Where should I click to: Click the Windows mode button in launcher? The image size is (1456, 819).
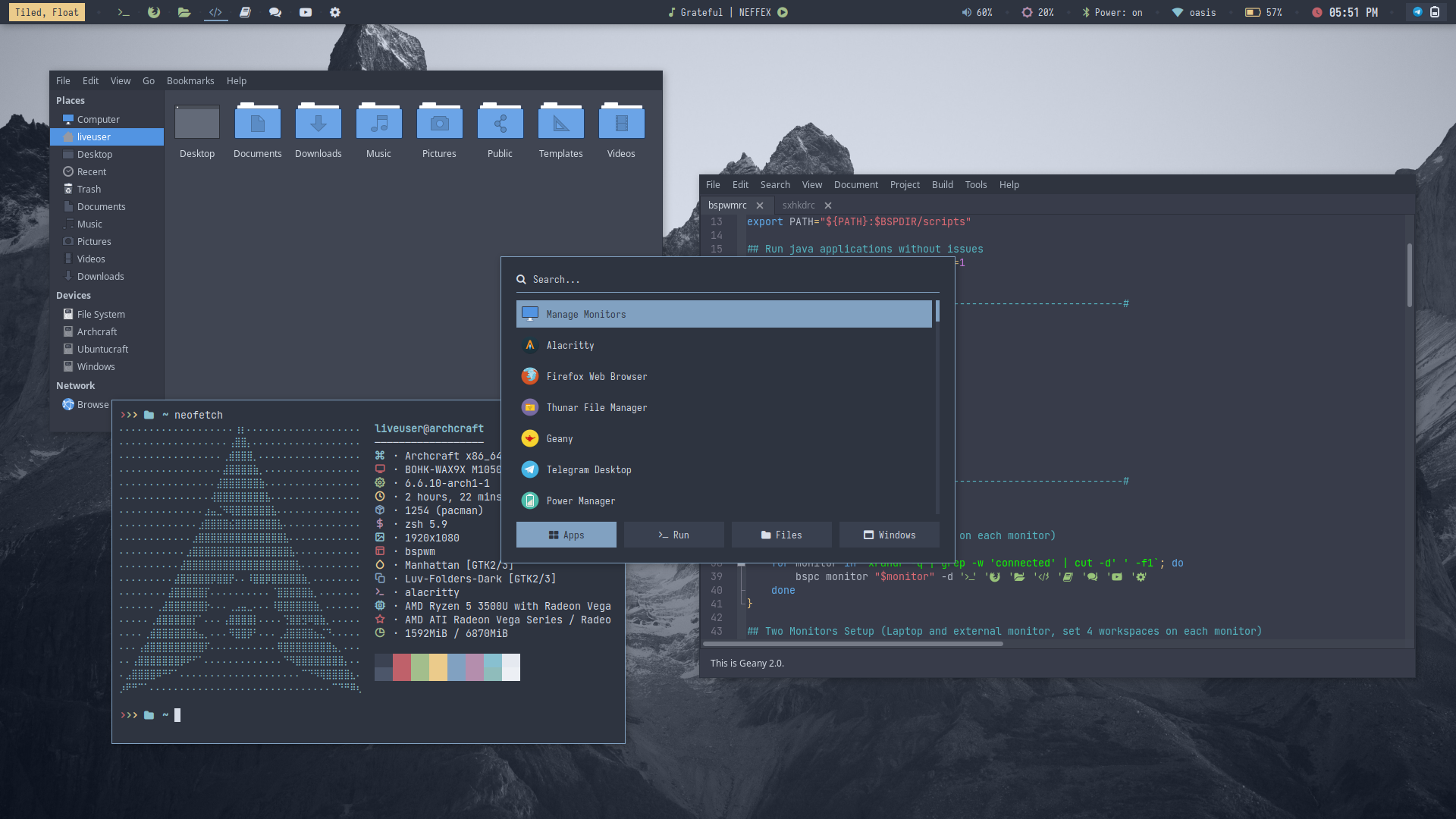pos(889,535)
